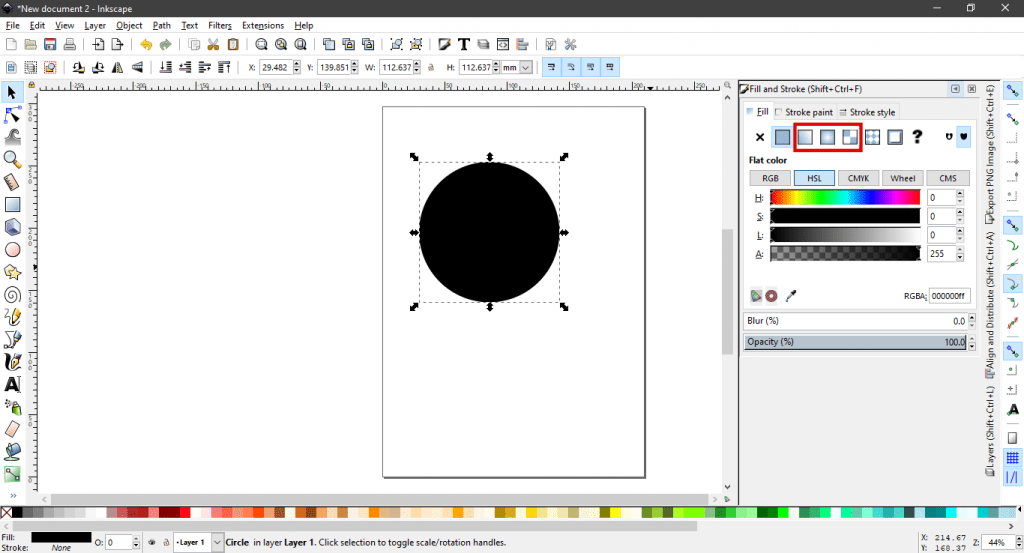This screenshot has height=553, width=1024.
Task: Click the CMYK color mode button
Action: (x=858, y=178)
